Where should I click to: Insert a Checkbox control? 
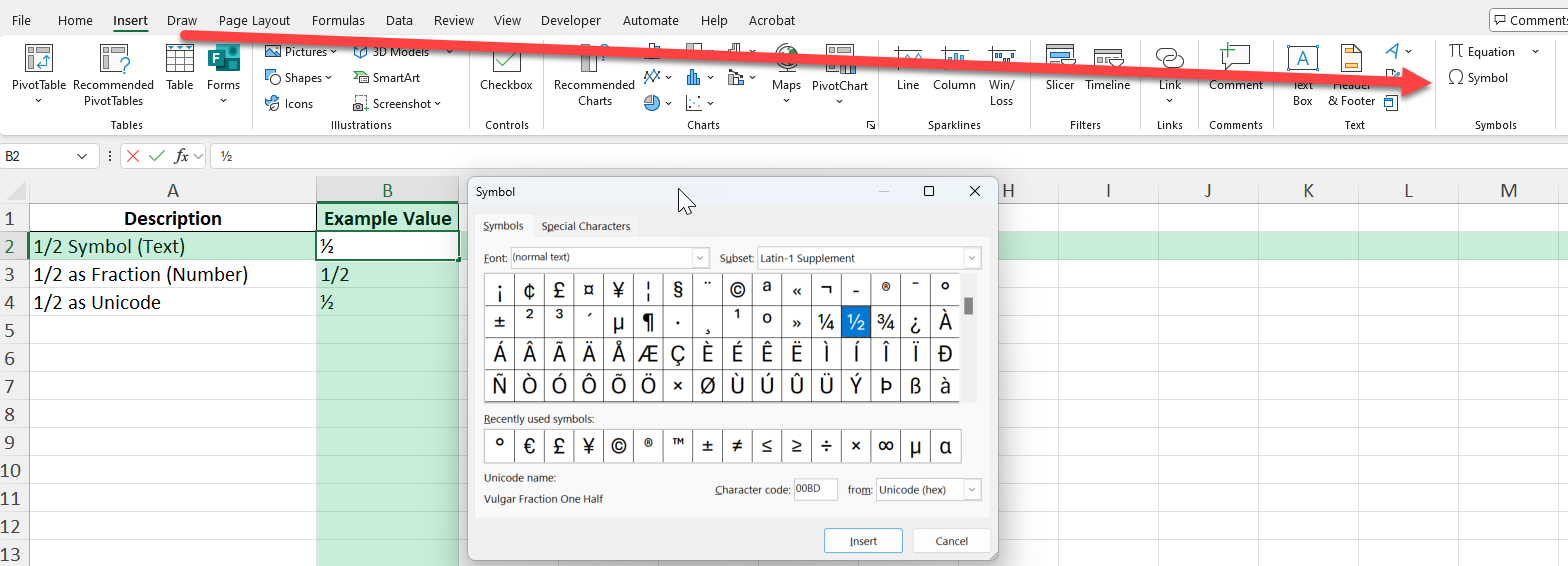point(506,68)
